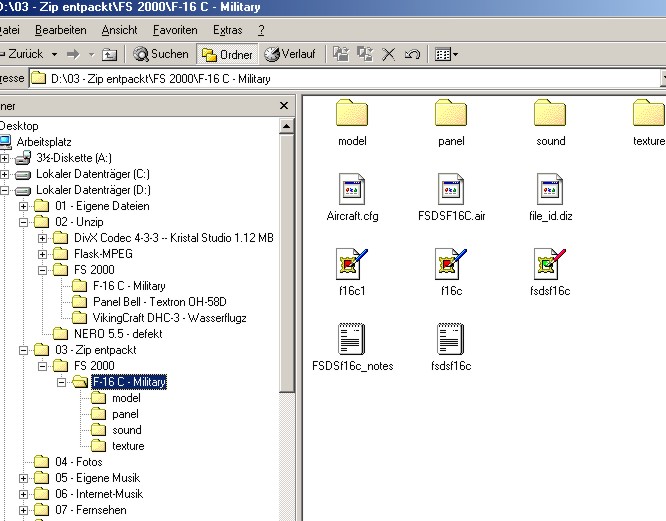Open the Ansicht menu
Screen dimensions: 666x521
point(119,30)
